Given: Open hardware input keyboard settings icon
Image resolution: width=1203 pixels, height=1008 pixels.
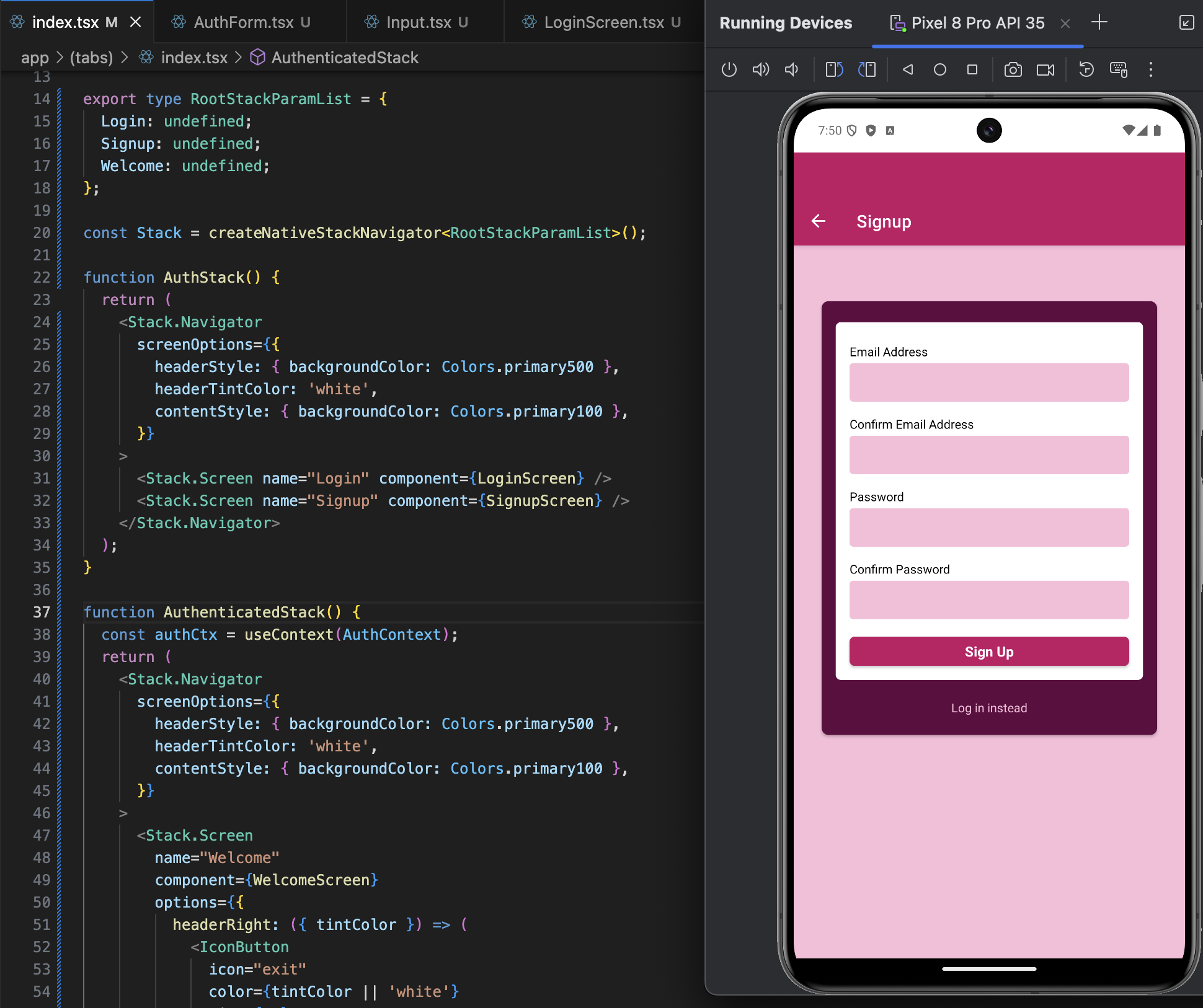Looking at the screenshot, I should click(1119, 69).
